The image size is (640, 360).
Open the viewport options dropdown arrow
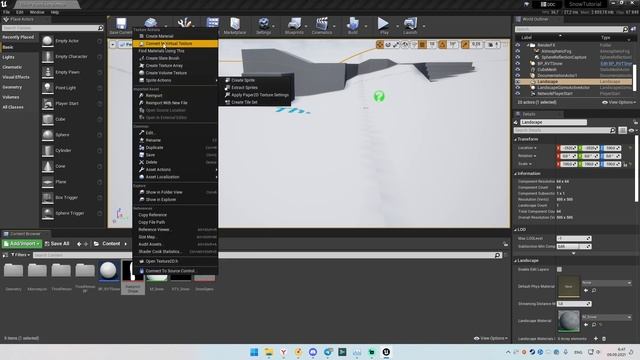point(113,44)
